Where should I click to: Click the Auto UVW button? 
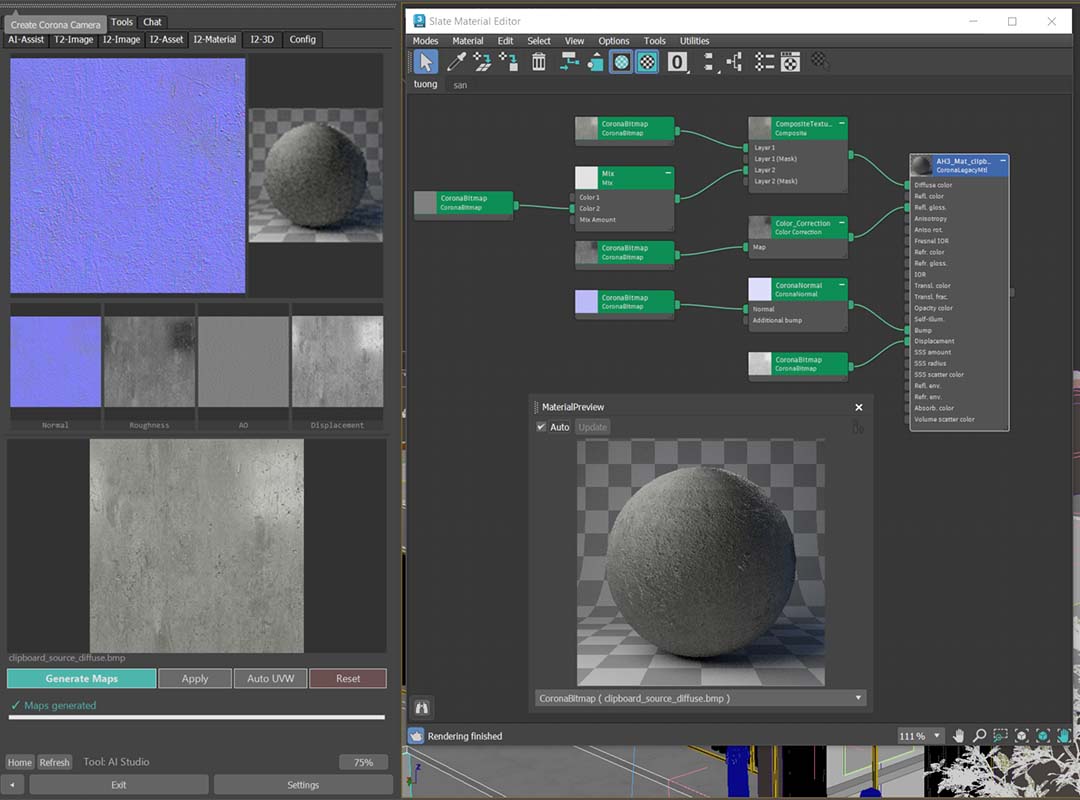coord(270,678)
